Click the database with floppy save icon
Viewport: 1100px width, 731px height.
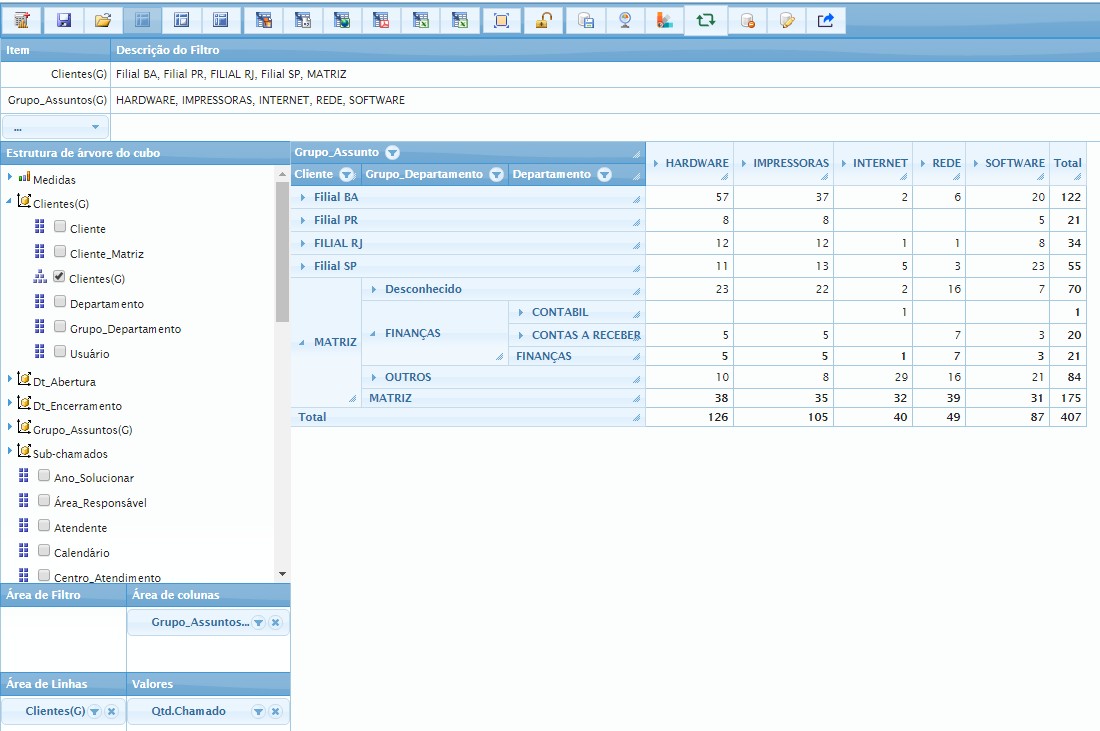(586, 20)
